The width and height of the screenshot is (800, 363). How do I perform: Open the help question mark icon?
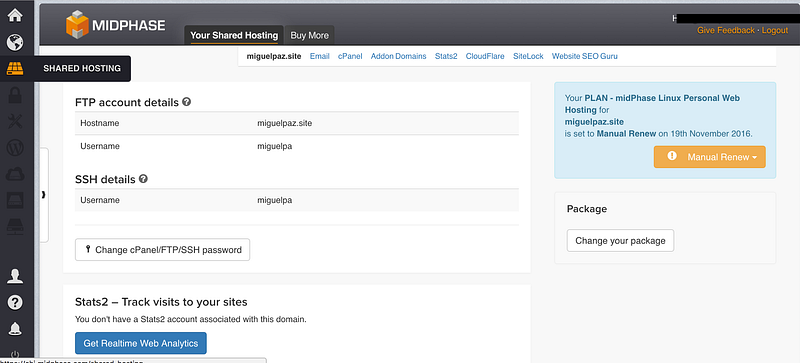tap(15, 303)
